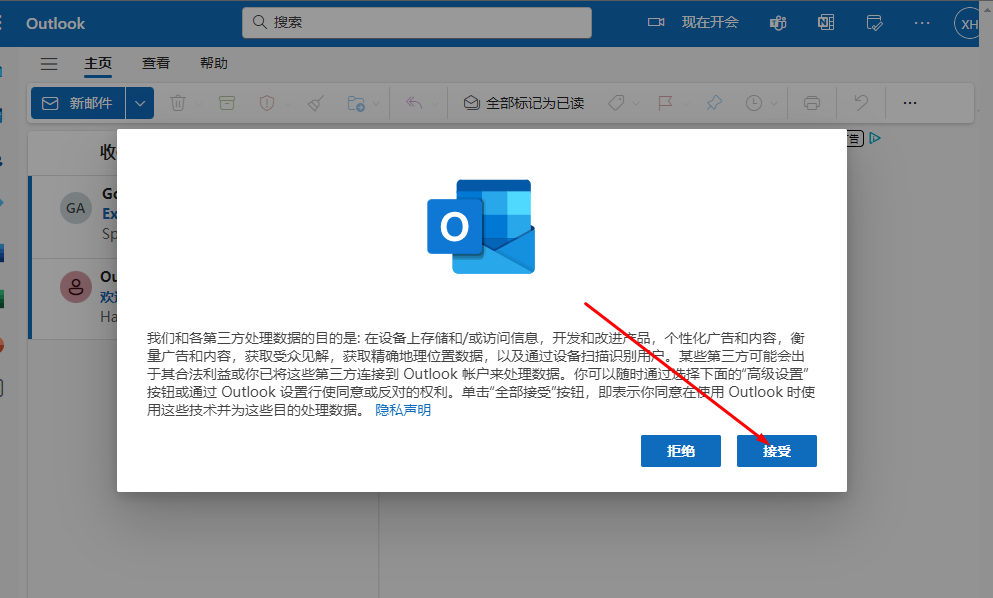Mark all as read with 全部标记为已读
Image resolution: width=993 pixels, height=598 pixels.
click(524, 103)
